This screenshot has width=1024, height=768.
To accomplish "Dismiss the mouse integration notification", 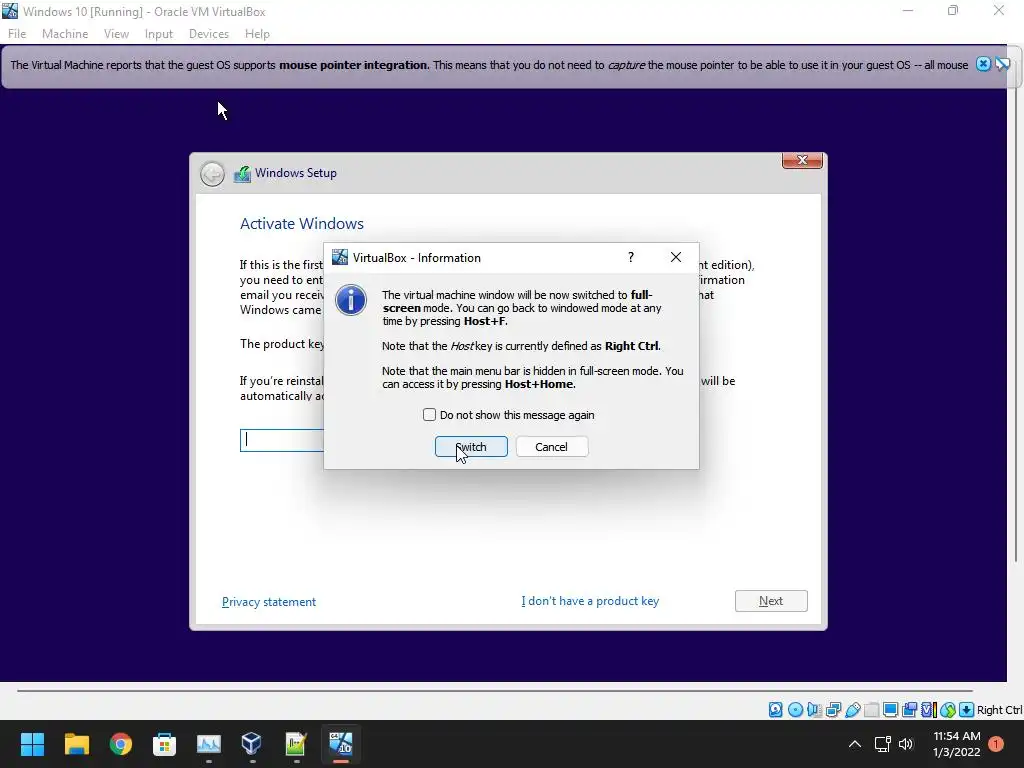I will pyautogui.click(x=983, y=64).
